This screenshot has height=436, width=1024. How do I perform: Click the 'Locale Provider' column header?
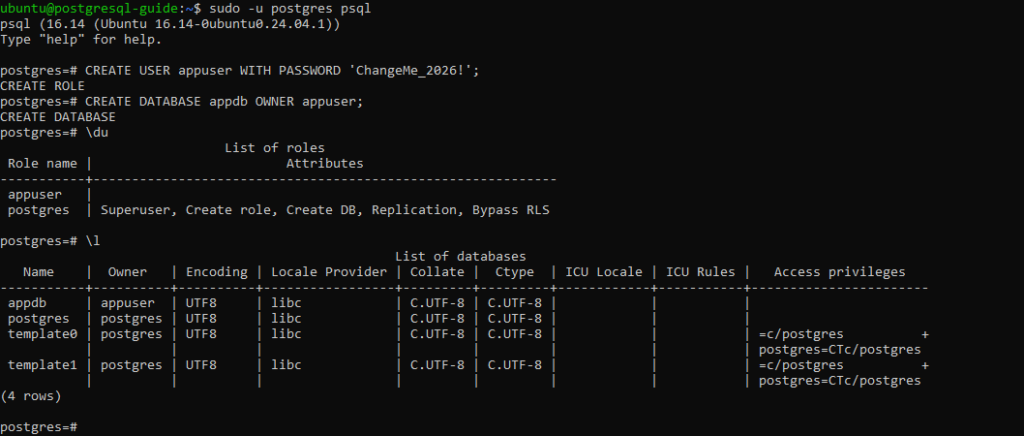click(329, 272)
